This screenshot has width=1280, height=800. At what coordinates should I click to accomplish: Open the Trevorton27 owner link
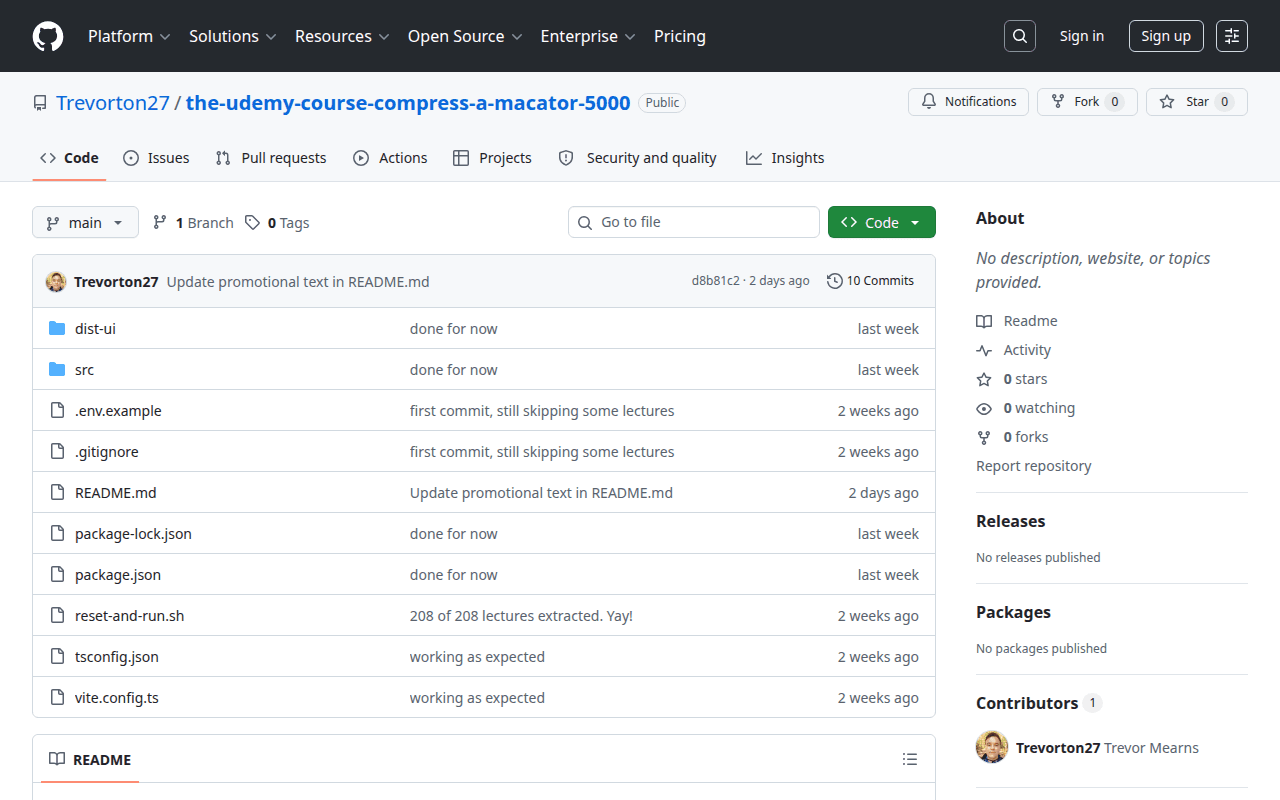pos(113,103)
